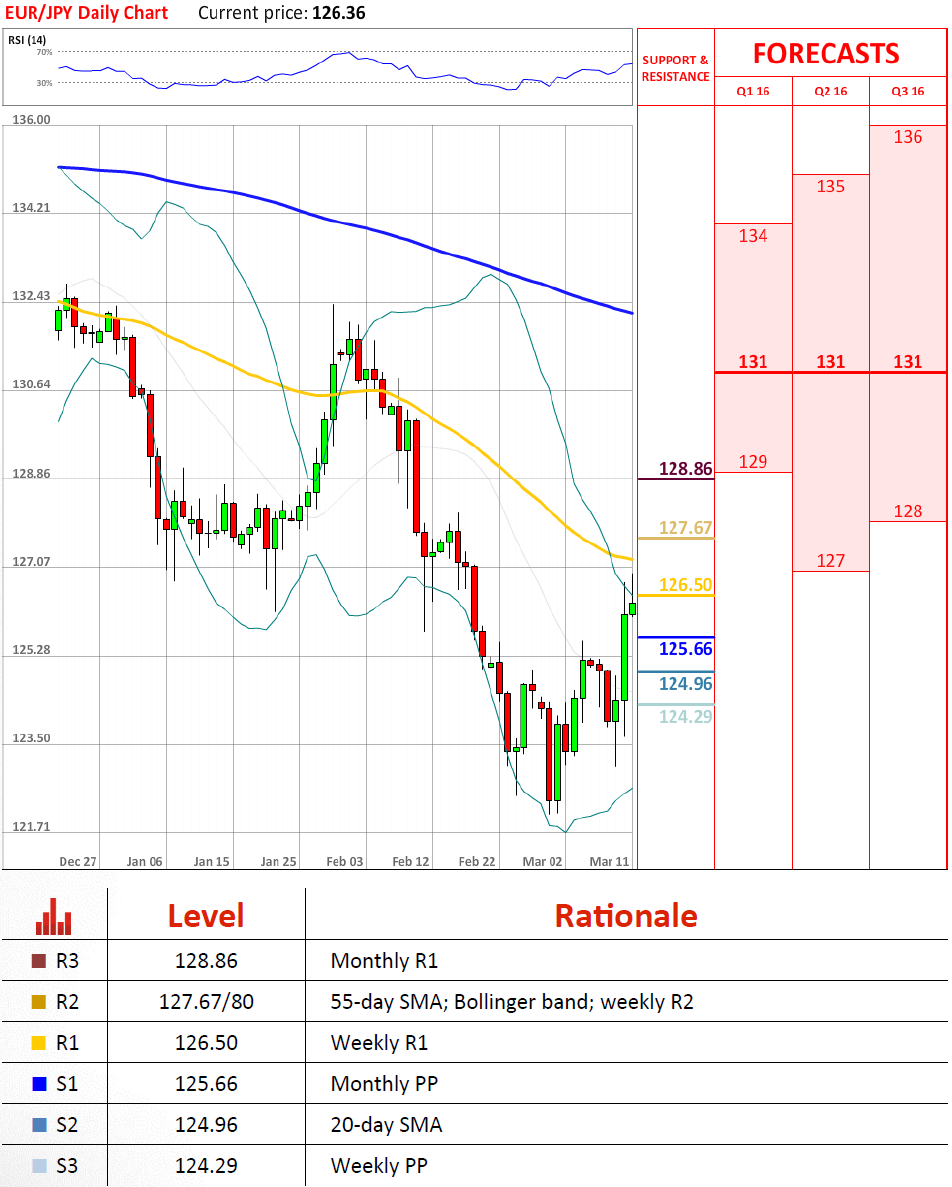The height and width of the screenshot is (1187, 952).
Task: Select the Q1 16 forecast column header
Action: pos(753,91)
